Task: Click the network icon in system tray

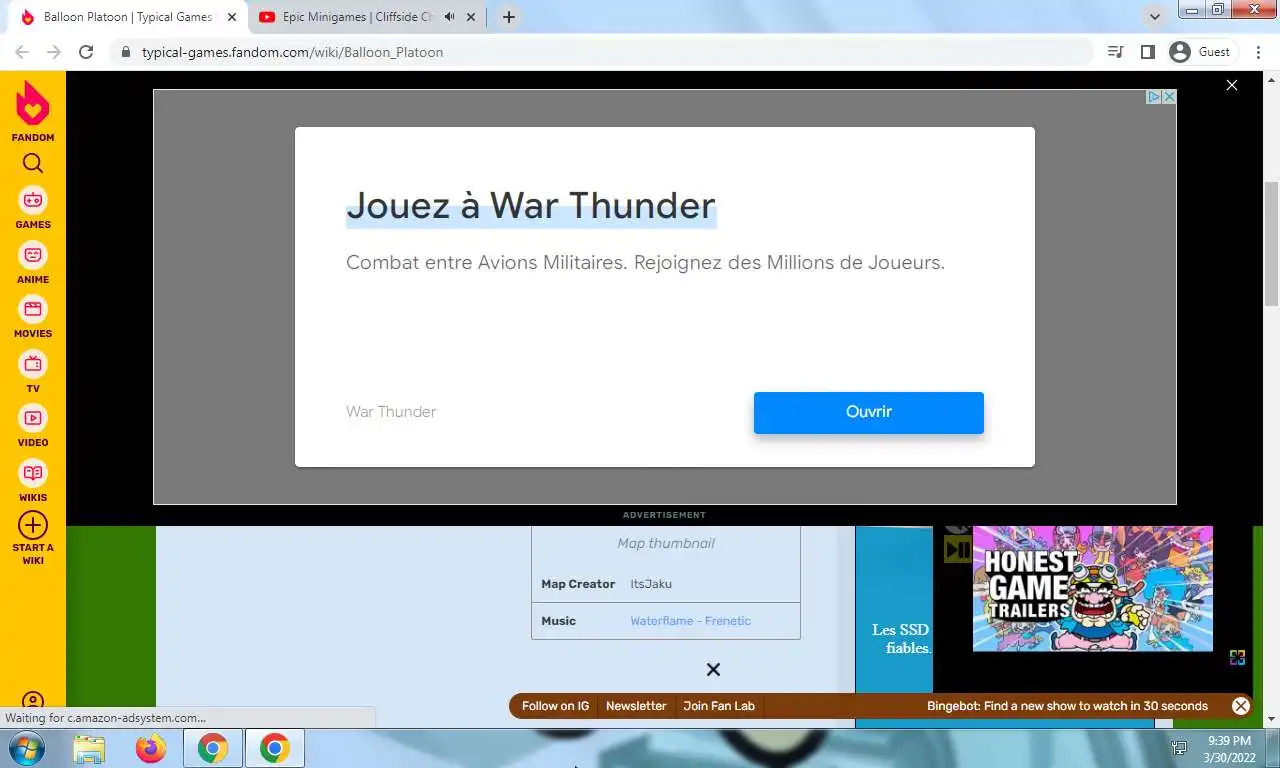Action: [1179, 748]
